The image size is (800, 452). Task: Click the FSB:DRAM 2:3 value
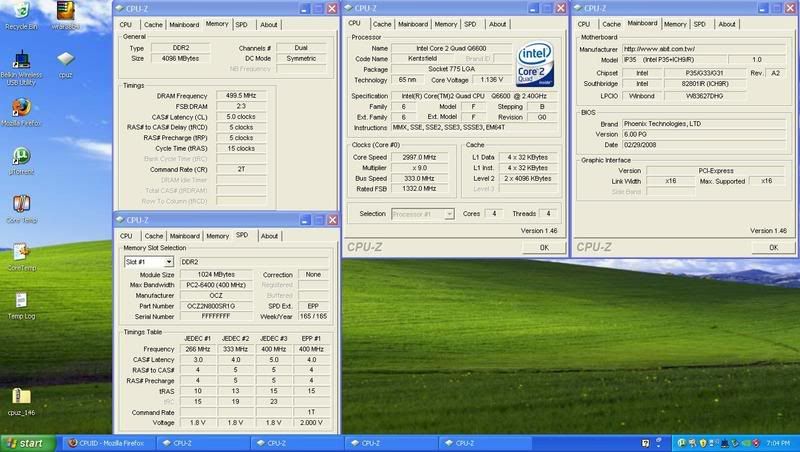tap(241, 106)
